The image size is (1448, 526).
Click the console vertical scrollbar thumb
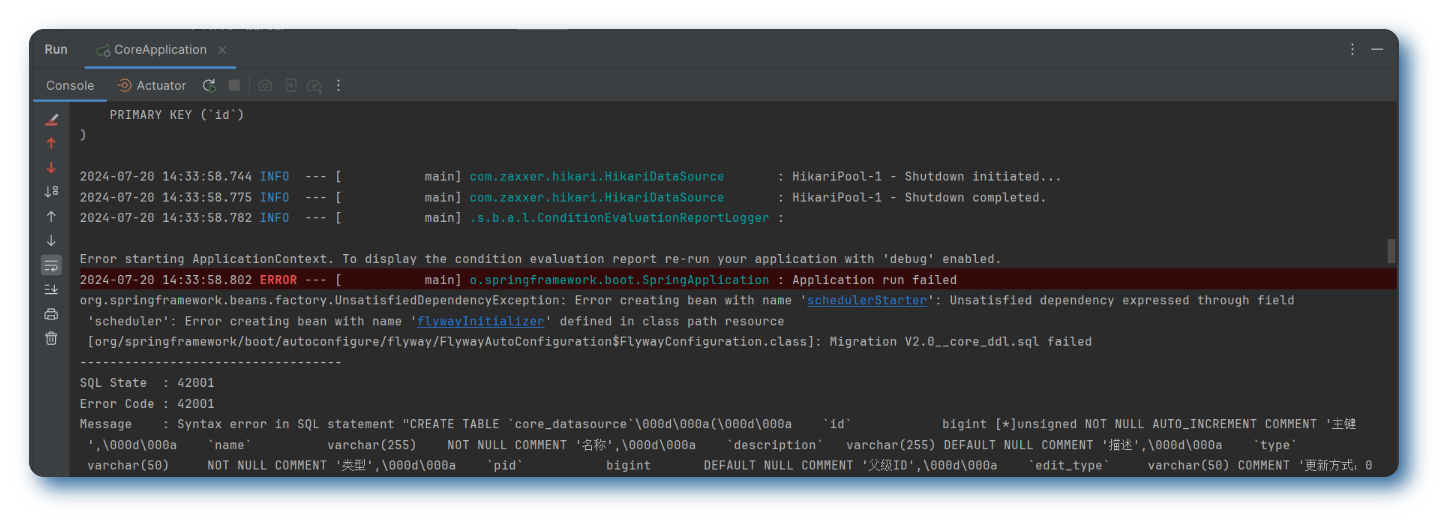(x=1391, y=250)
